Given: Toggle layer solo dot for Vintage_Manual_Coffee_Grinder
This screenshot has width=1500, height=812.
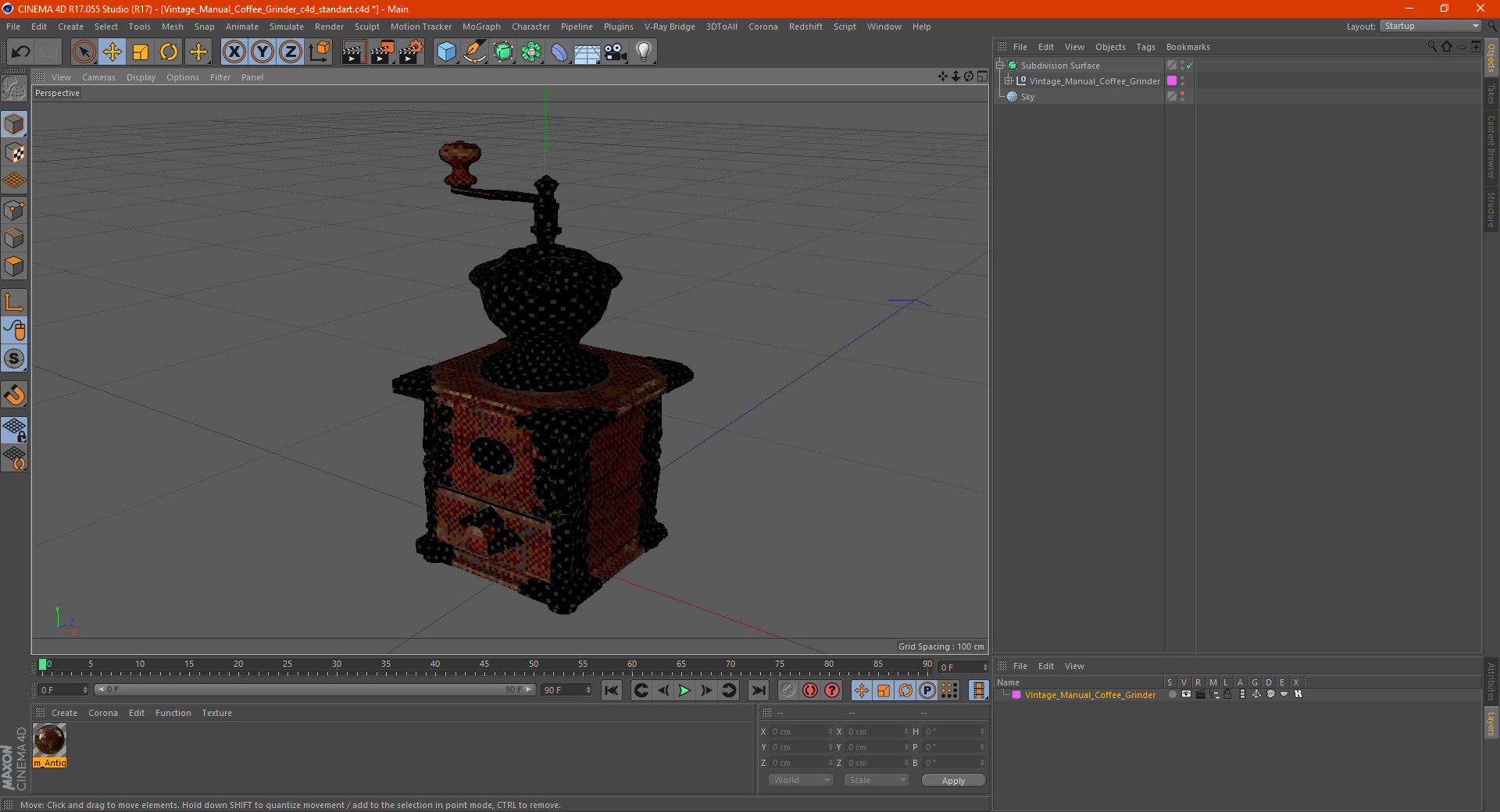Looking at the screenshot, I should tap(1172, 694).
